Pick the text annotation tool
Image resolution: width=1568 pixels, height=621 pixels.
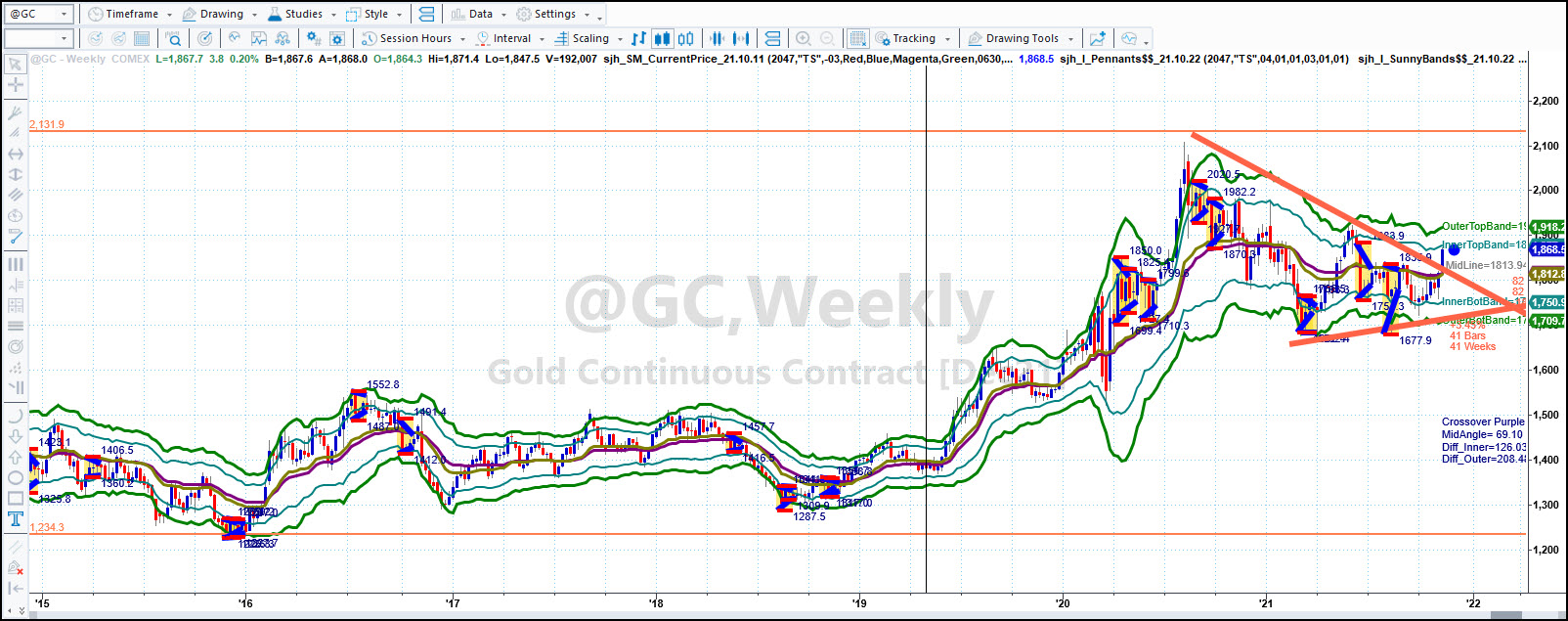15,519
